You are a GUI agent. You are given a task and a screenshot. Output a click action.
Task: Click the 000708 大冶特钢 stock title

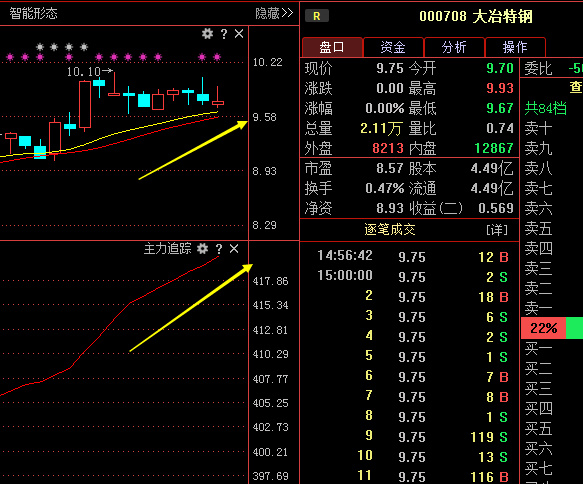pyautogui.click(x=476, y=16)
